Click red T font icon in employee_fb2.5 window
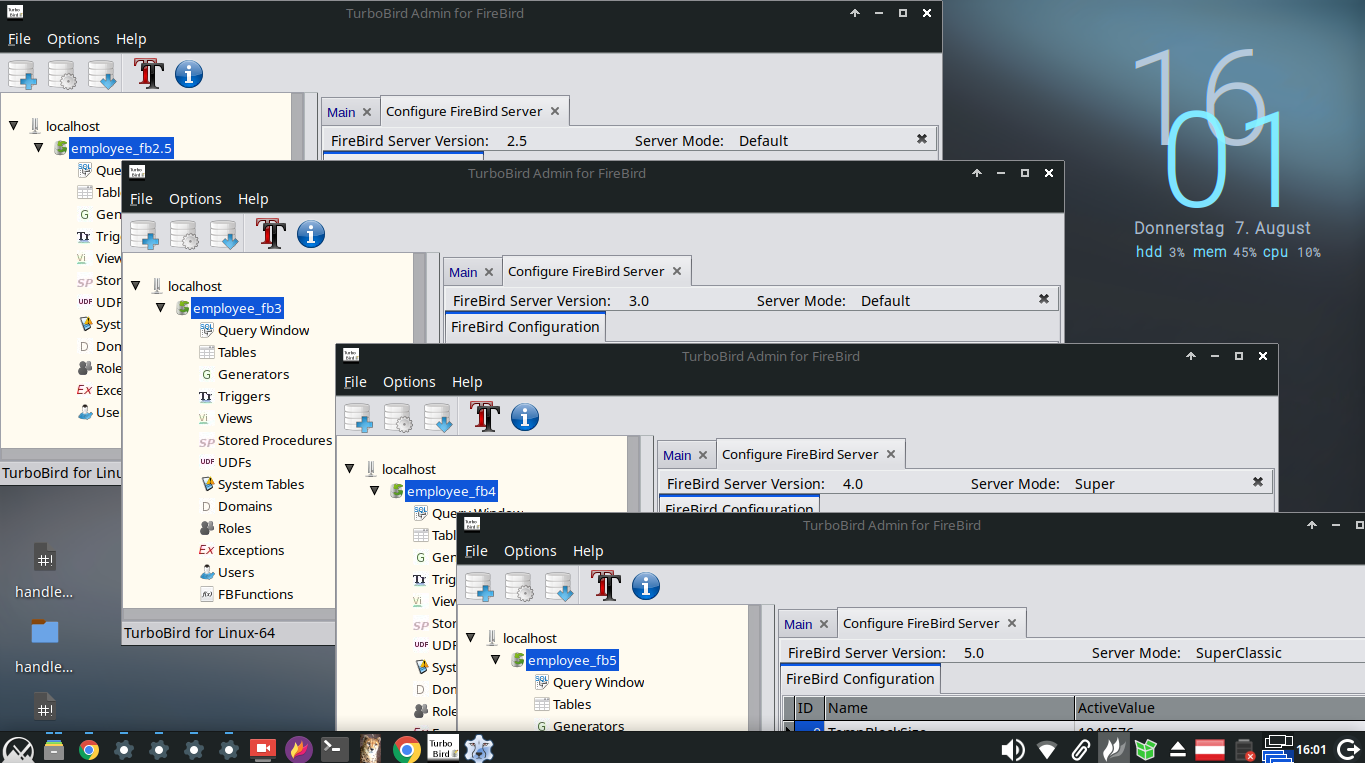The image size is (1365, 763). [x=149, y=74]
